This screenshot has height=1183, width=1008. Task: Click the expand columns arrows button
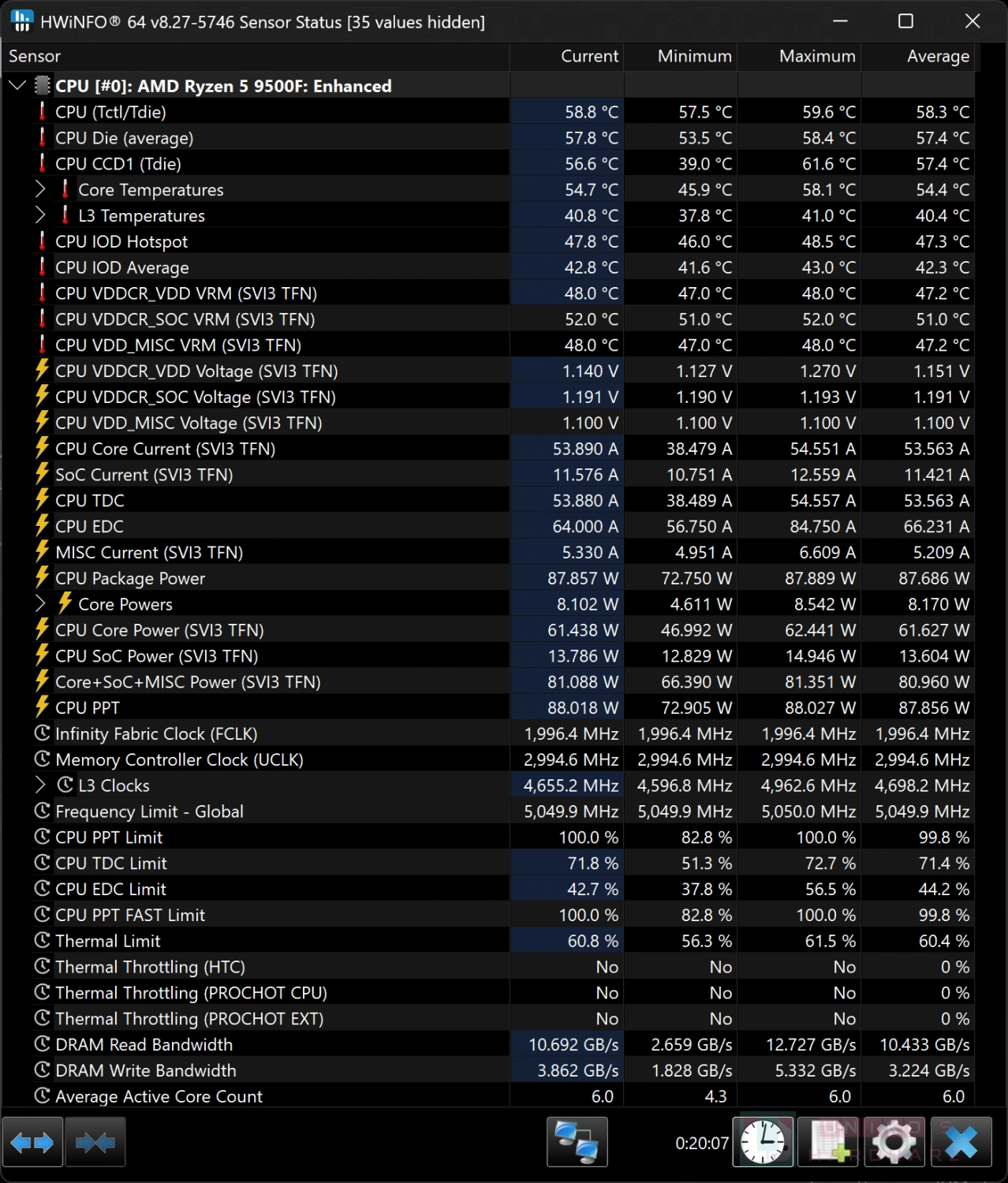(32, 1142)
